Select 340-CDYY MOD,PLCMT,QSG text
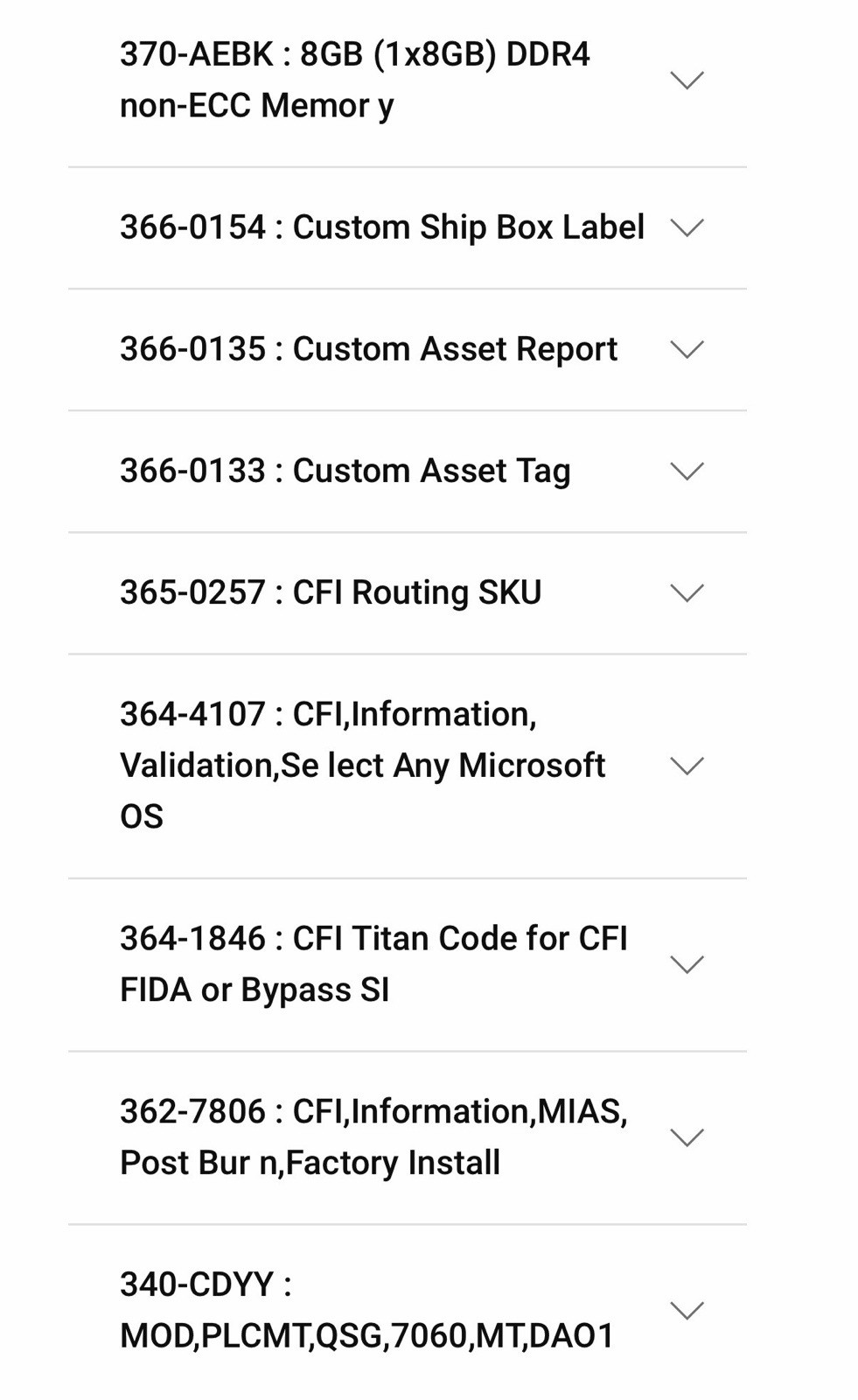The width and height of the screenshot is (858, 1400). click(x=367, y=1310)
